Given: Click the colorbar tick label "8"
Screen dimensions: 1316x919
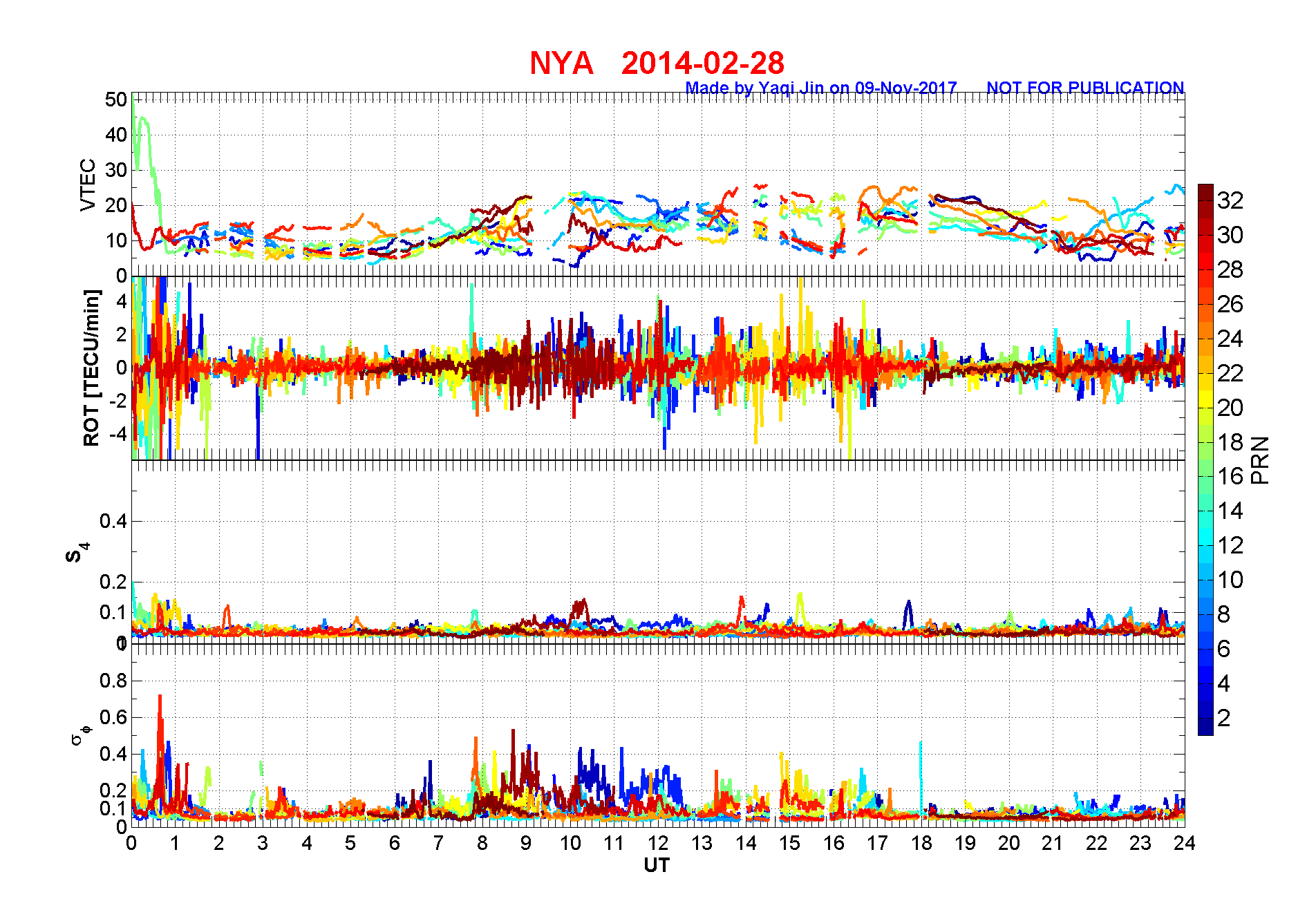Looking at the screenshot, I should 1223,614.
